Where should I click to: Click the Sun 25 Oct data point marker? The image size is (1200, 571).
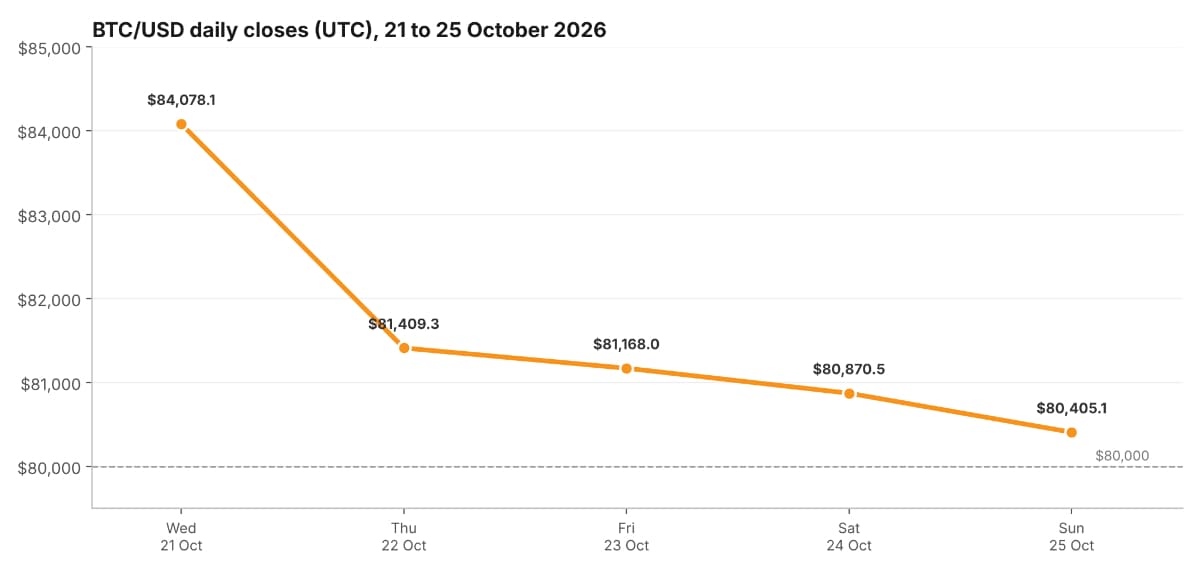pyautogui.click(x=1071, y=432)
